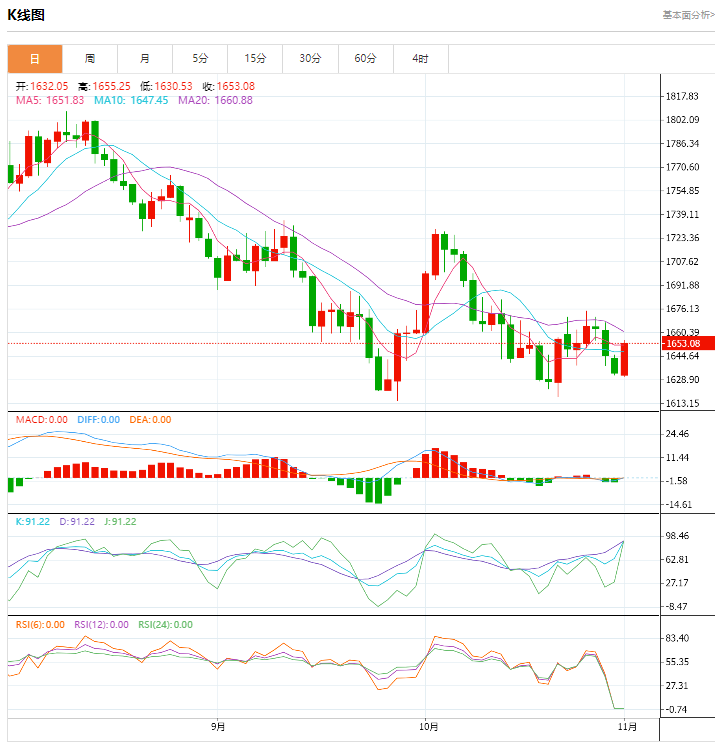Click the 1653.08 current price tag

coord(684,343)
